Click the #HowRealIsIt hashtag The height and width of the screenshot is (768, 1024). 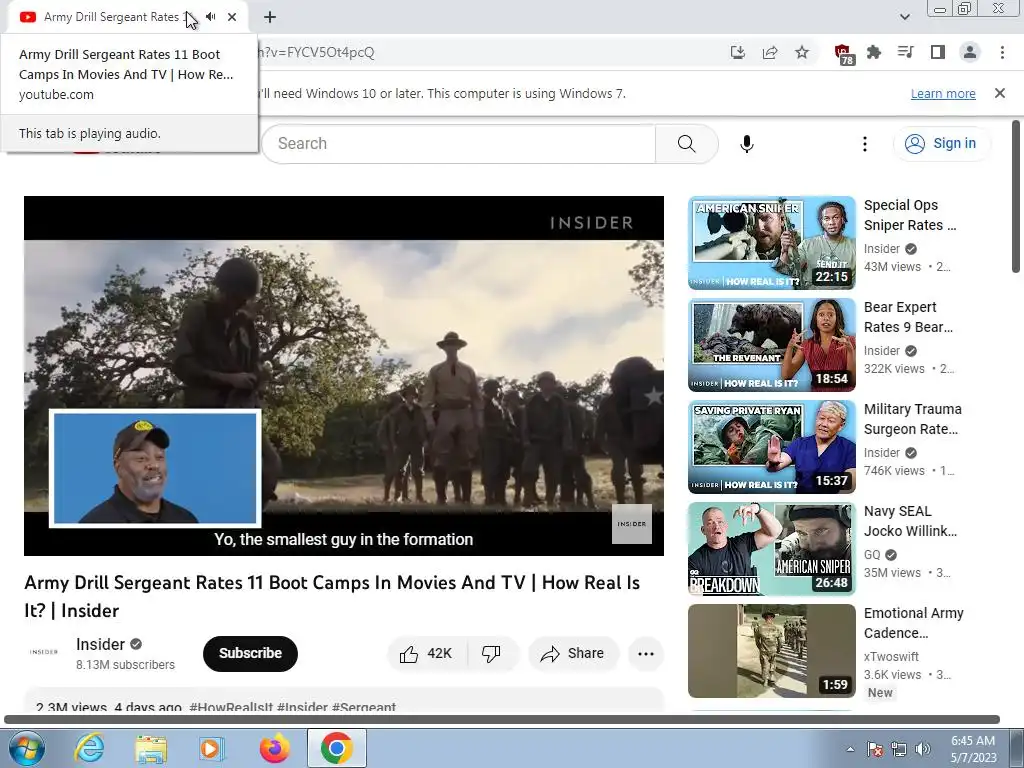(x=231, y=707)
